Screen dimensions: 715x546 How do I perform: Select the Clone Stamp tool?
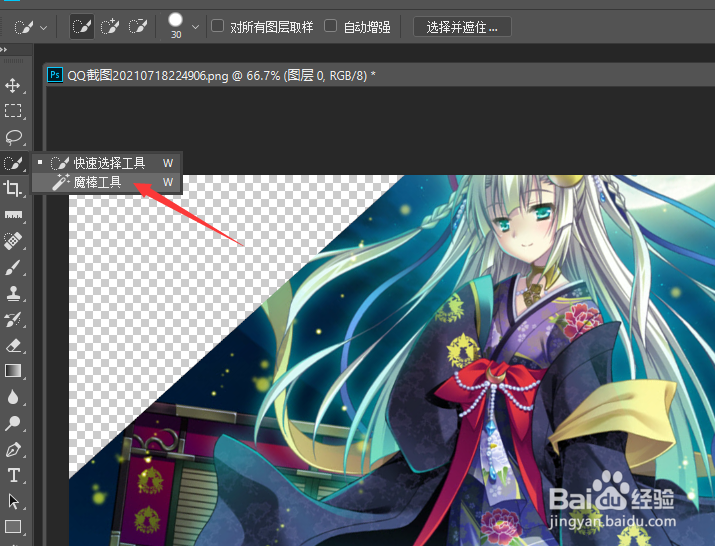13,293
